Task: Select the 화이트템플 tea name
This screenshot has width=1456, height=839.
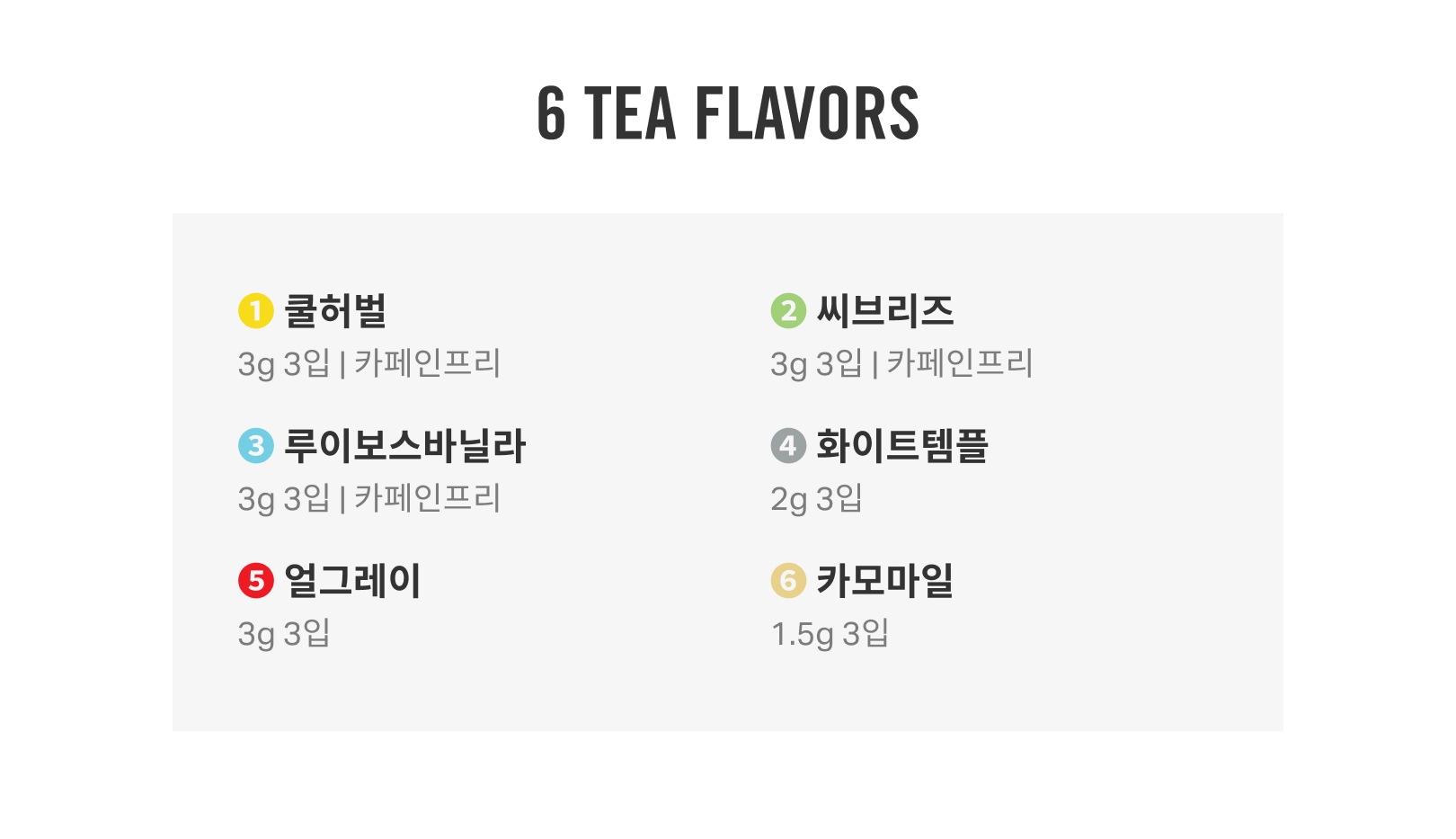Action: [x=902, y=445]
